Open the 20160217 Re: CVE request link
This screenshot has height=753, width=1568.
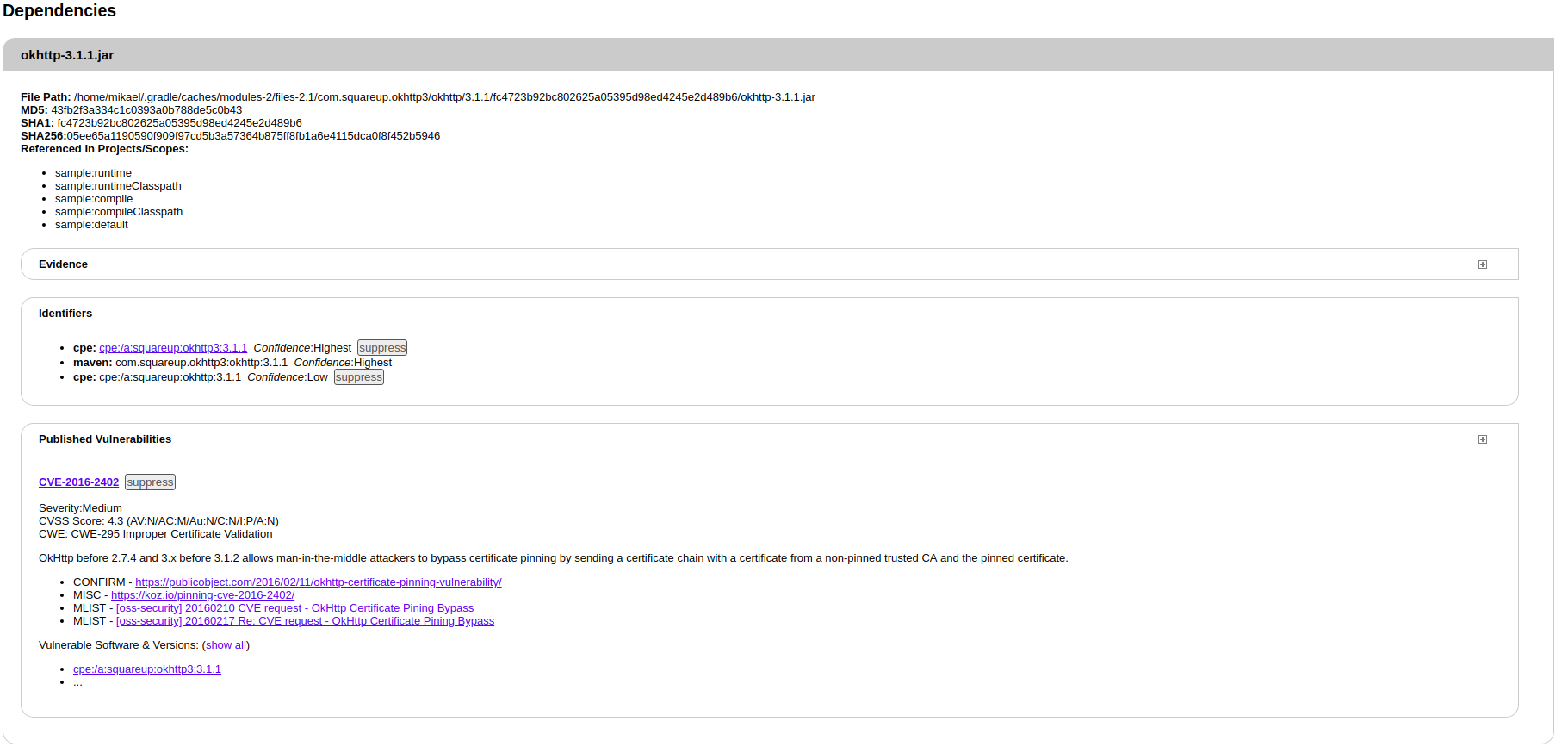305,621
